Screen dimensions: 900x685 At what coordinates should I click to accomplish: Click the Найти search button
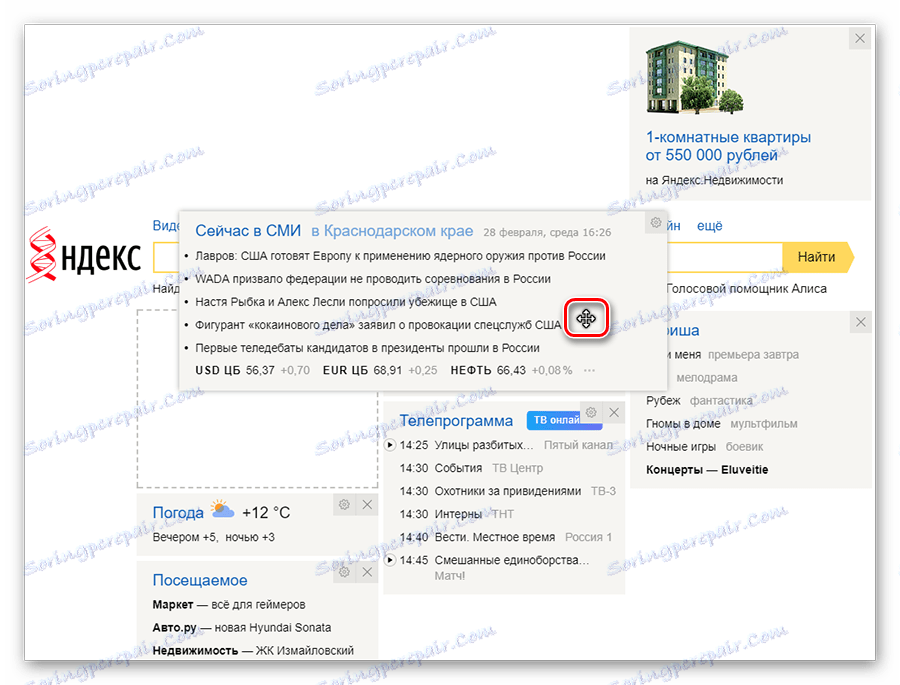click(817, 257)
